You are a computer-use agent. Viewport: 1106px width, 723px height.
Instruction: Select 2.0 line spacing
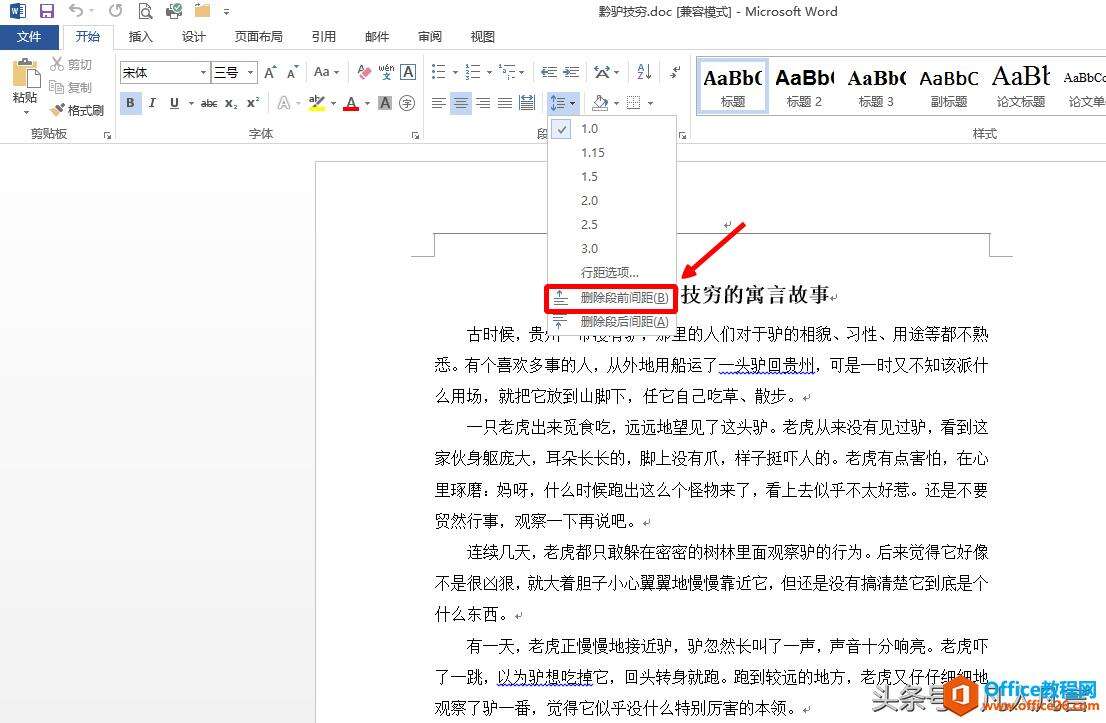pos(612,200)
